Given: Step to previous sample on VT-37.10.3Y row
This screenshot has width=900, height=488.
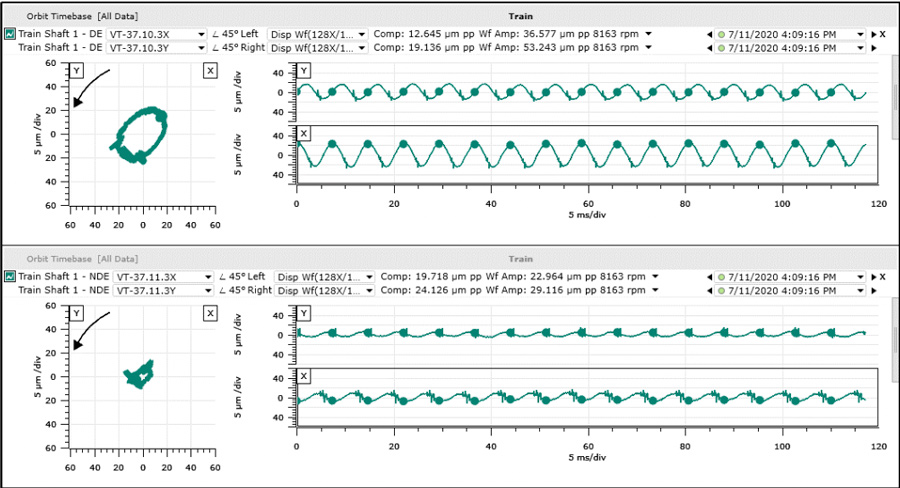Looking at the screenshot, I should click(x=709, y=48).
